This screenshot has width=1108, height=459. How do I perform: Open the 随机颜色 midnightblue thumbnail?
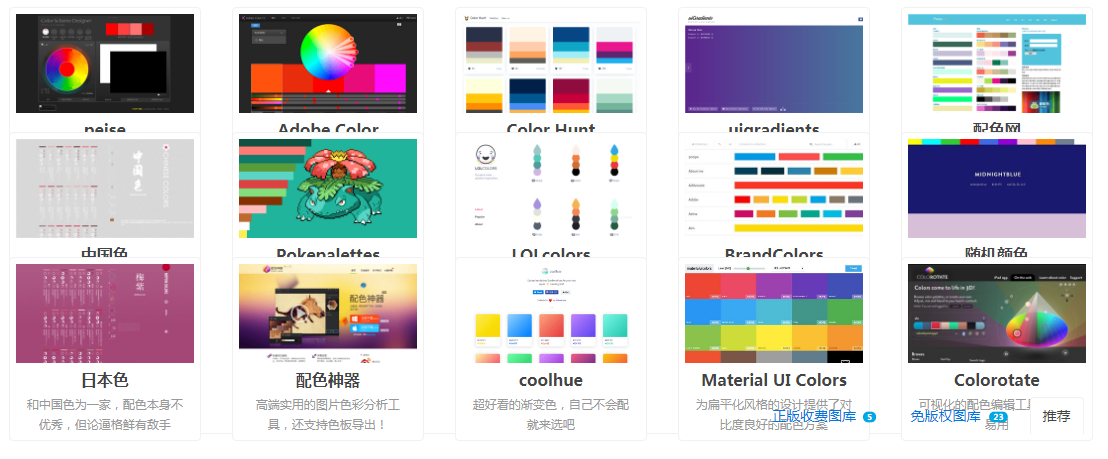996,189
